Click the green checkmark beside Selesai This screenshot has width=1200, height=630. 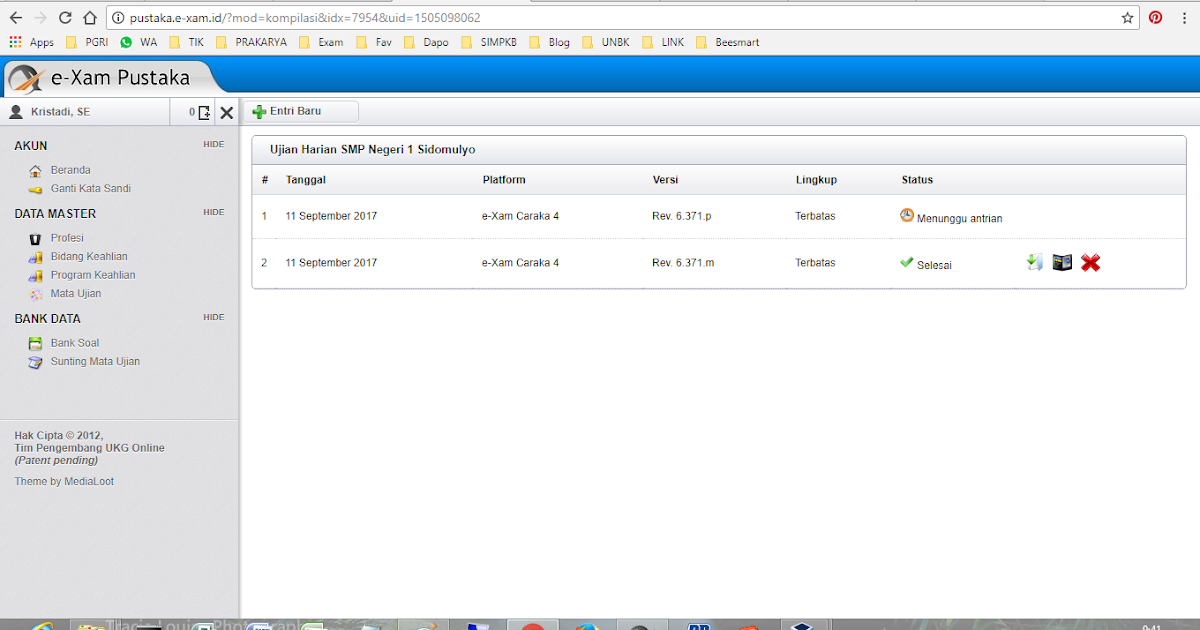click(x=907, y=262)
